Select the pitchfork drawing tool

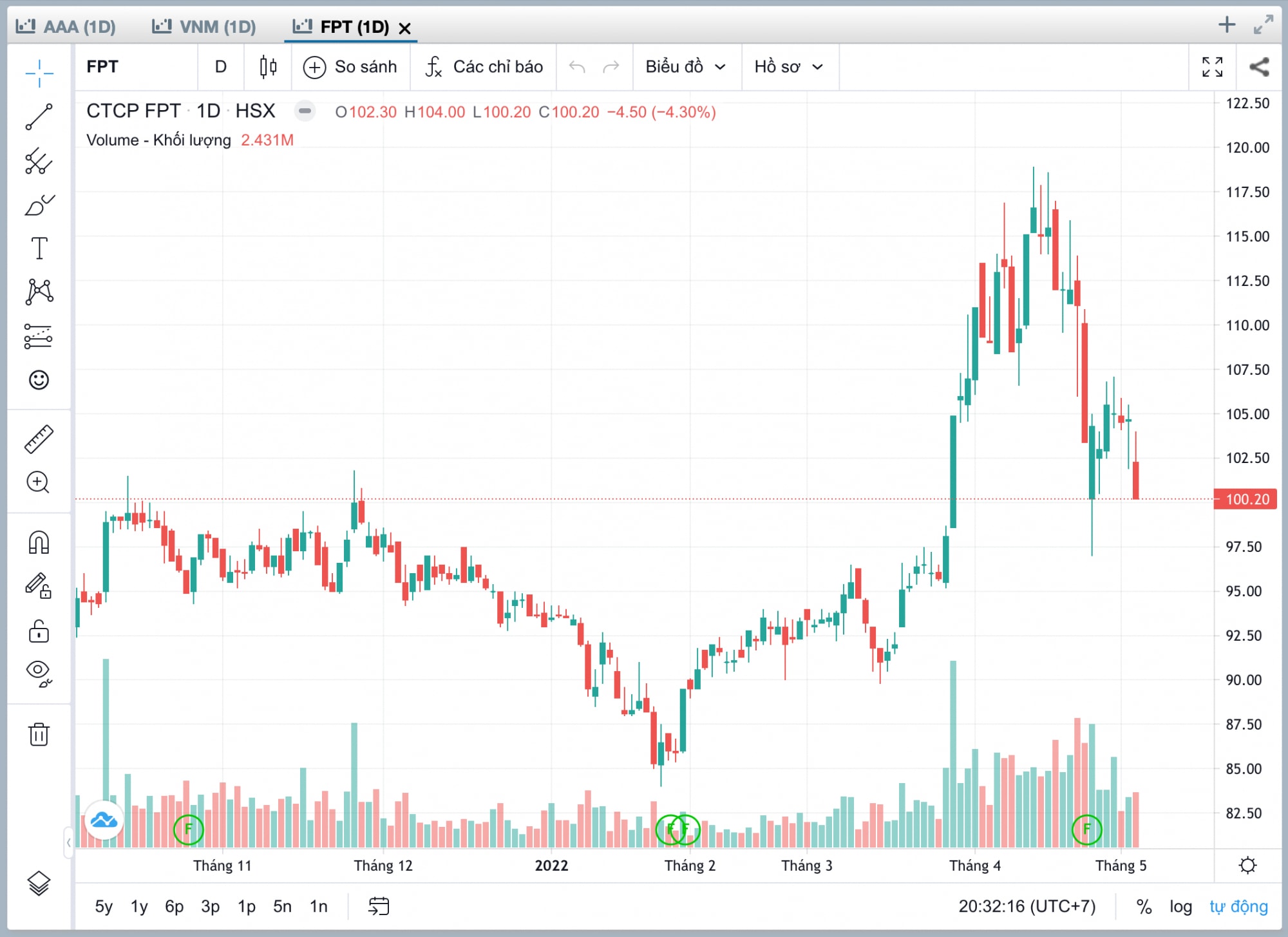pyautogui.click(x=39, y=161)
